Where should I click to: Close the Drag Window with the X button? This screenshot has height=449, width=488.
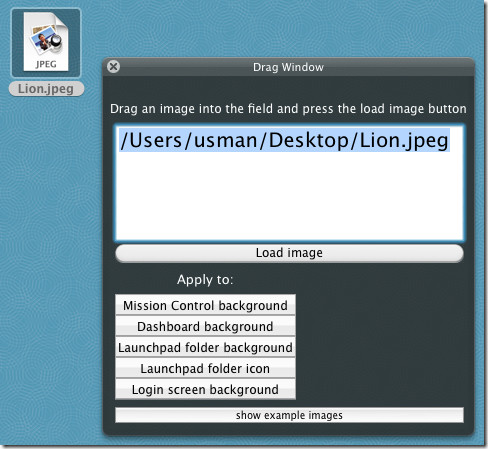coord(114,67)
